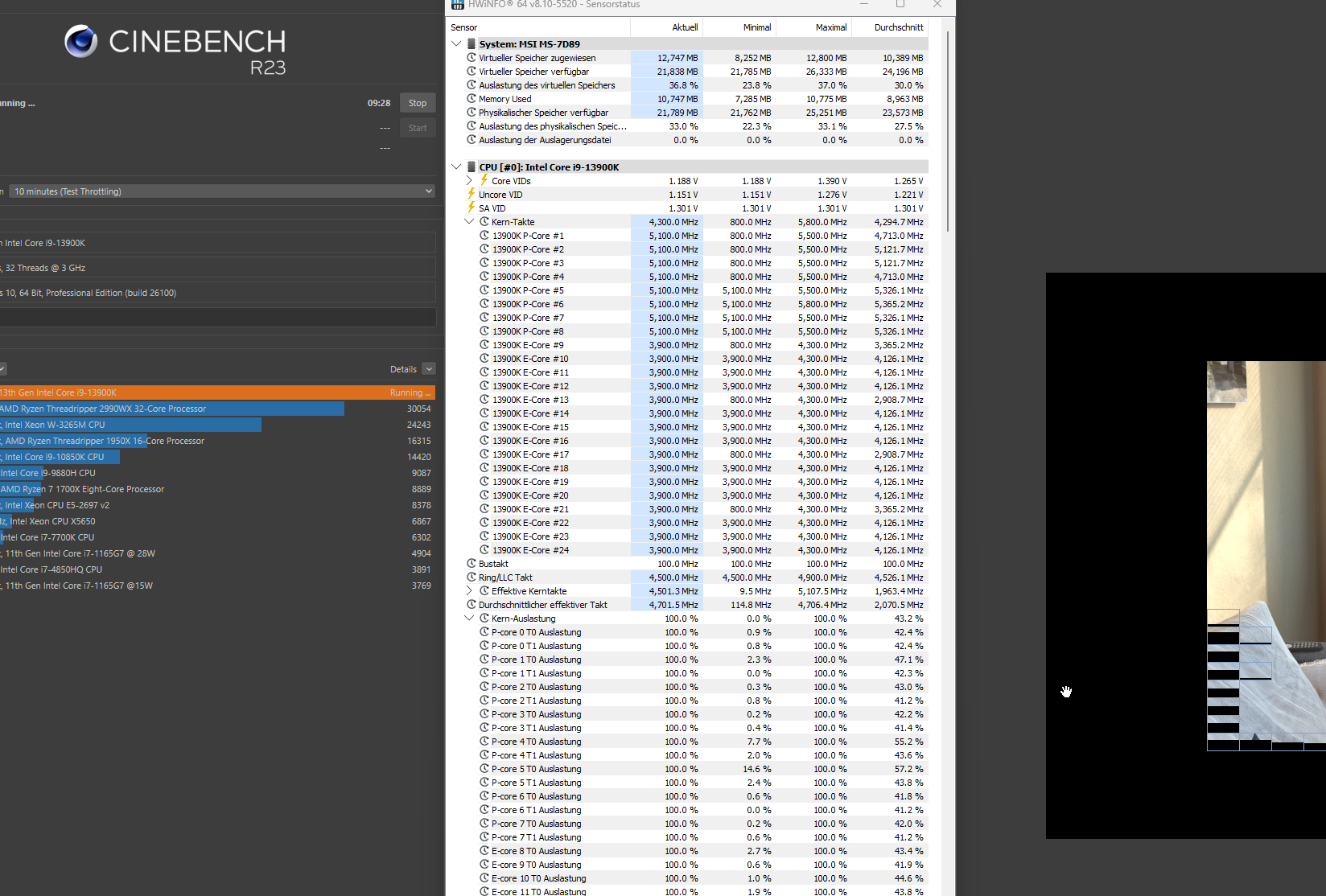The width and height of the screenshot is (1326, 896).
Task: Click the clock icon for P-core 7 T1 Auslastung
Action: 484,837
